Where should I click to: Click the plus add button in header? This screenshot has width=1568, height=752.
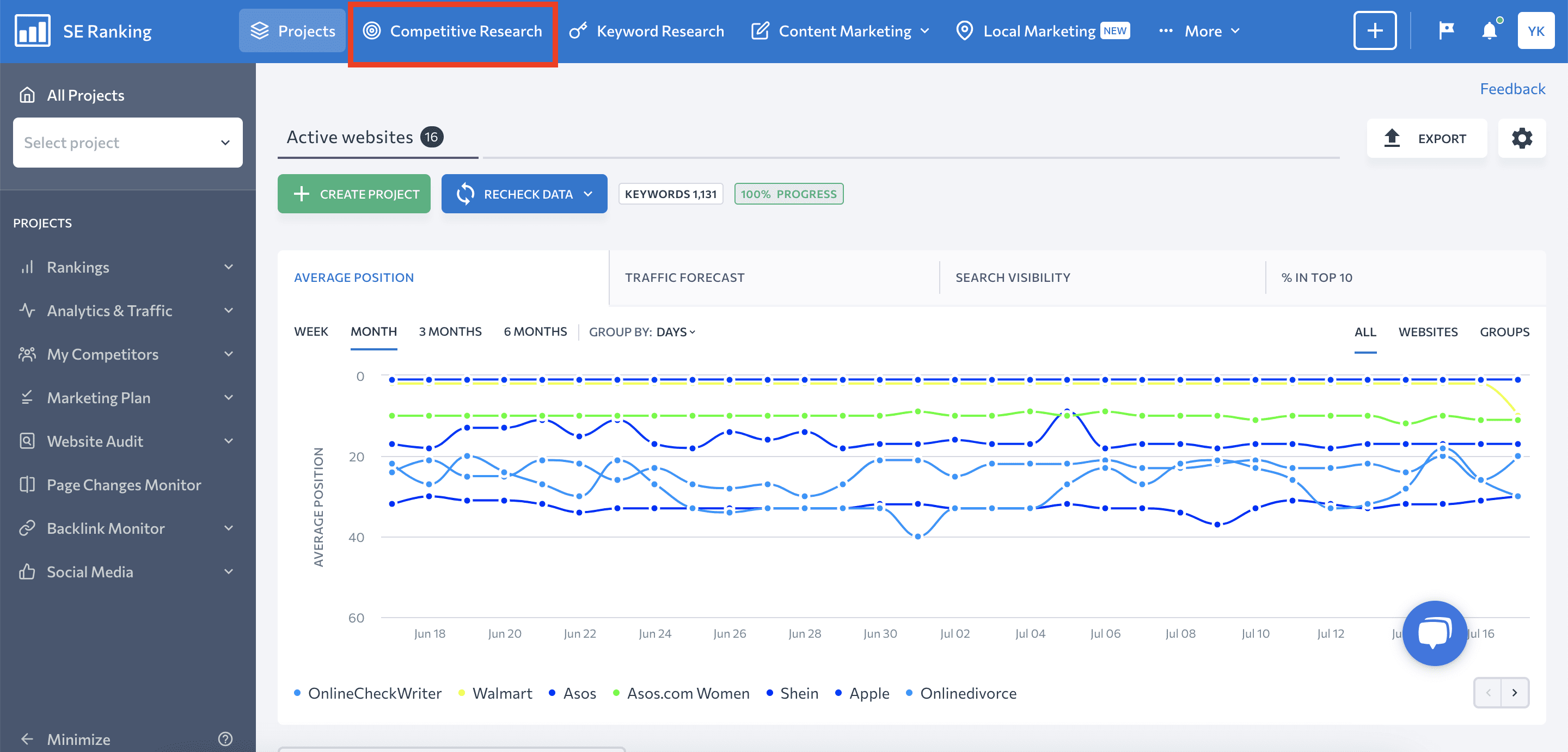click(x=1374, y=30)
